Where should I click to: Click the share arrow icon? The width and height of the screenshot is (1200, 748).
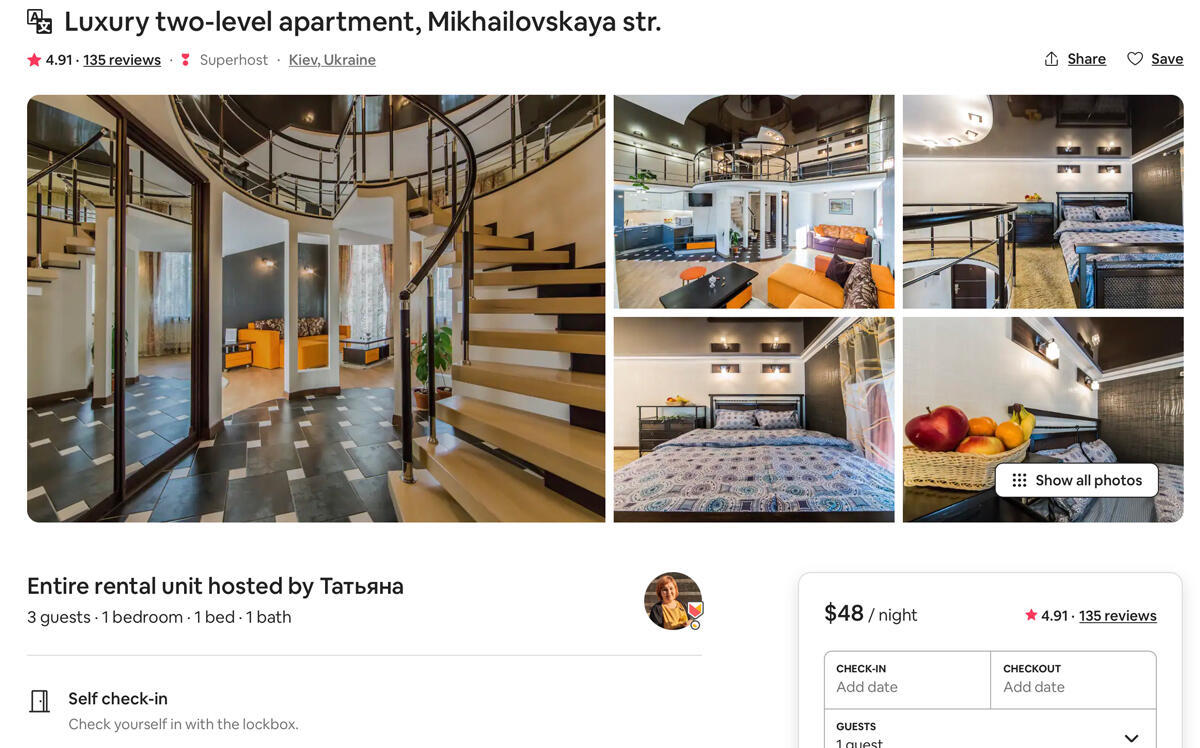tap(1051, 59)
